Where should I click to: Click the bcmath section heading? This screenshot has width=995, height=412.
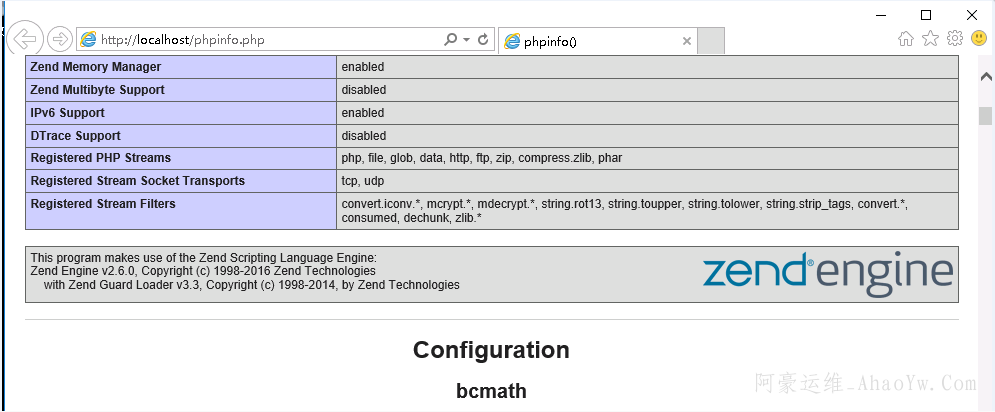click(491, 390)
